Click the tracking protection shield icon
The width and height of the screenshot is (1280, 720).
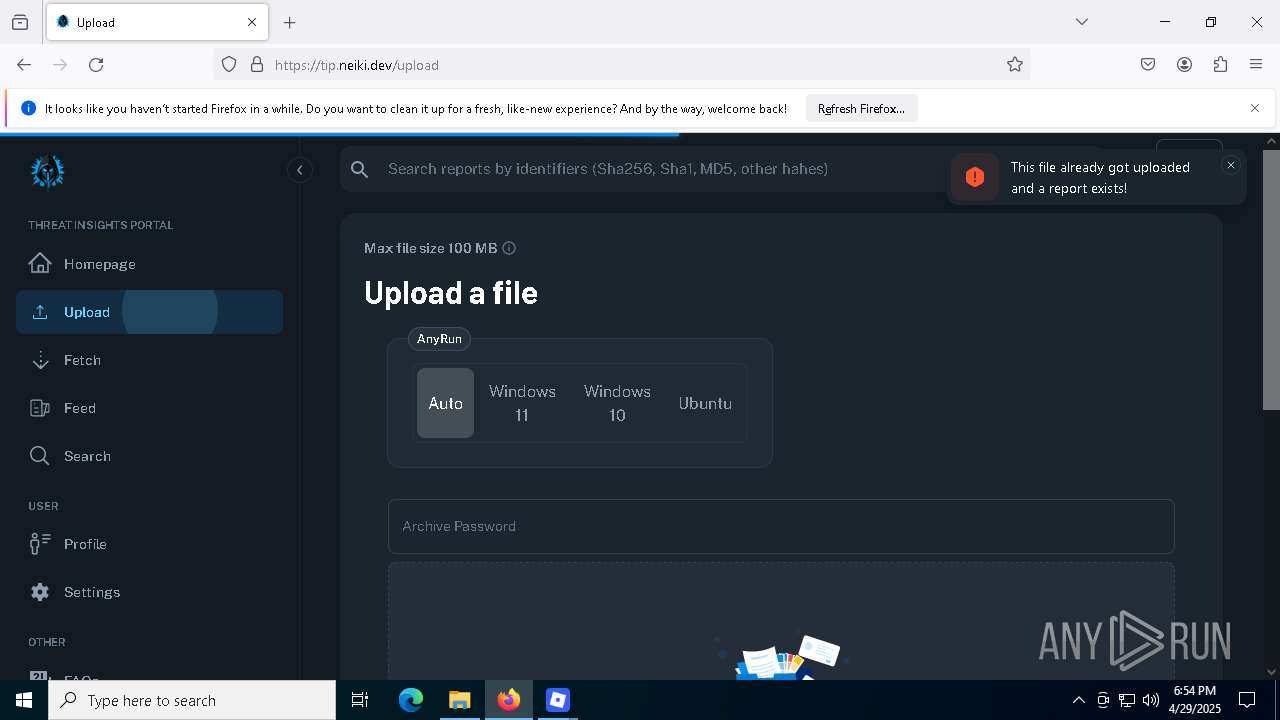(229, 64)
